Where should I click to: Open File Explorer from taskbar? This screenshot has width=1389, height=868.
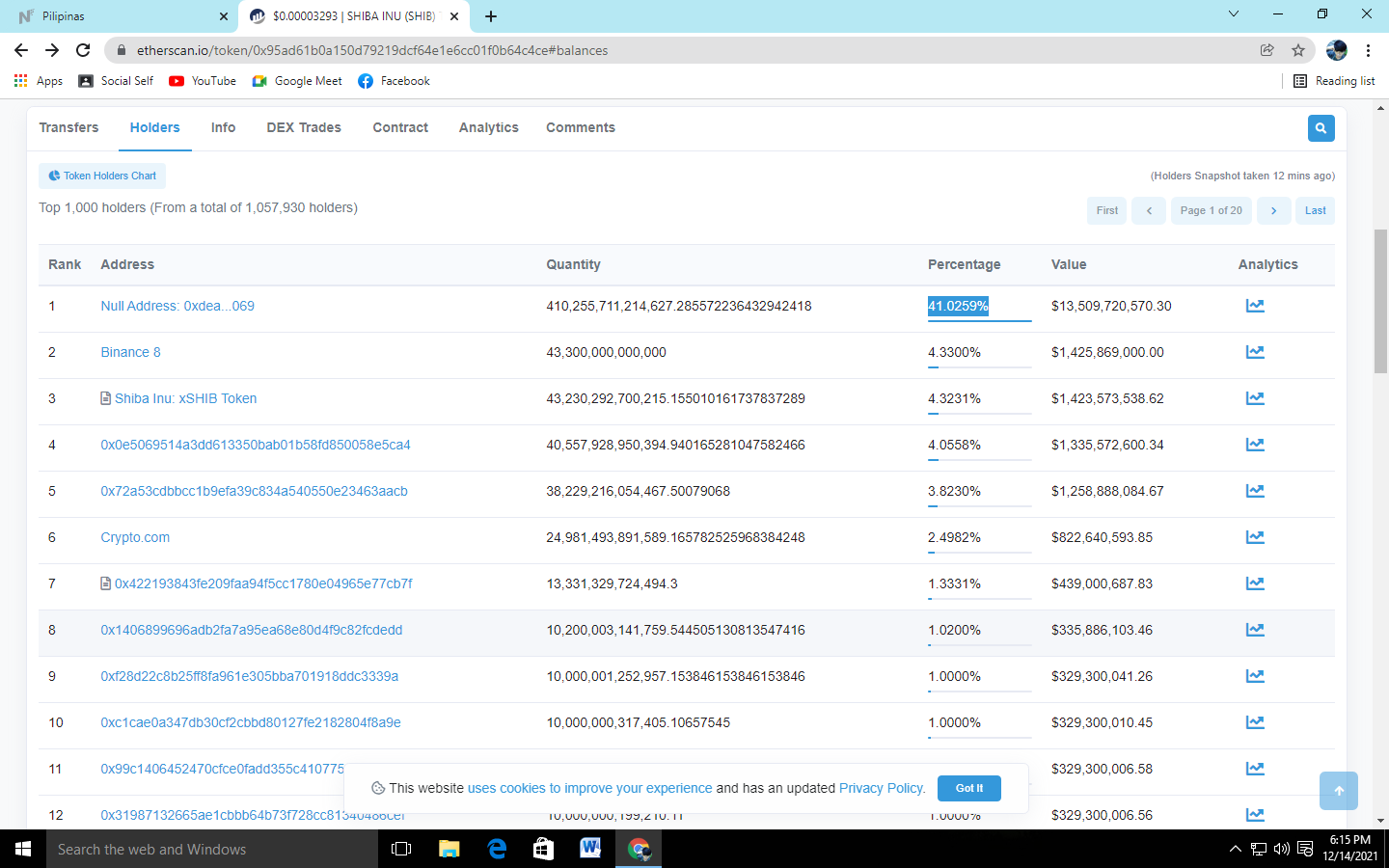click(x=449, y=849)
